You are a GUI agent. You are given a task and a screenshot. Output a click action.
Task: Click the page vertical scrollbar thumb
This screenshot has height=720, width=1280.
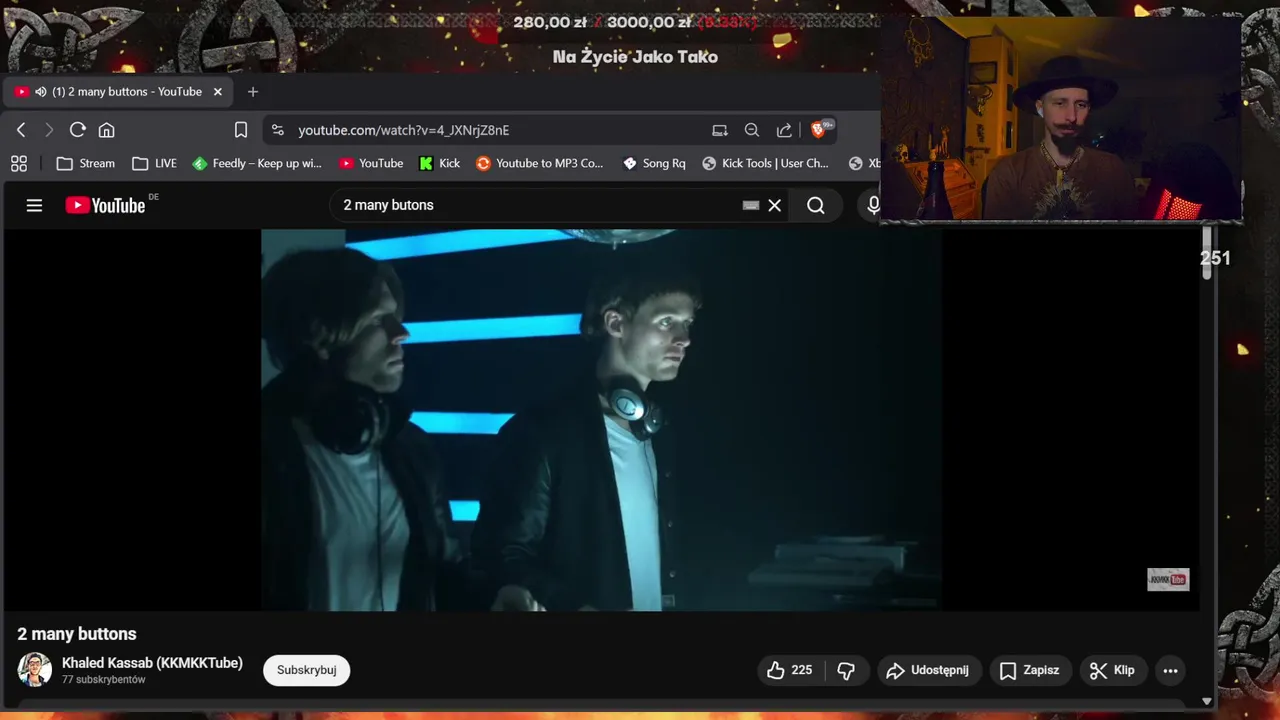(1207, 252)
